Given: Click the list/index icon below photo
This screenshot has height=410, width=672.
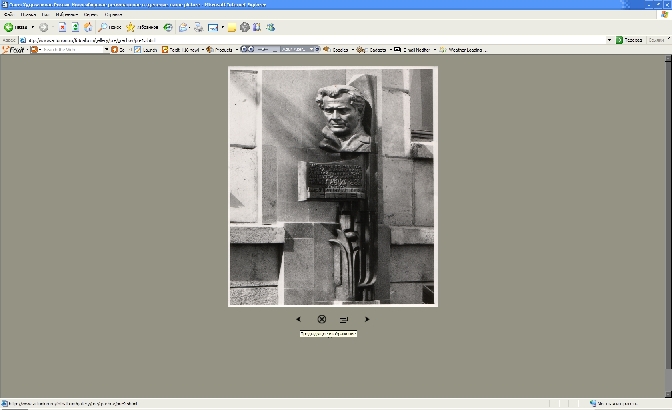Looking at the screenshot, I should [344, 320].
